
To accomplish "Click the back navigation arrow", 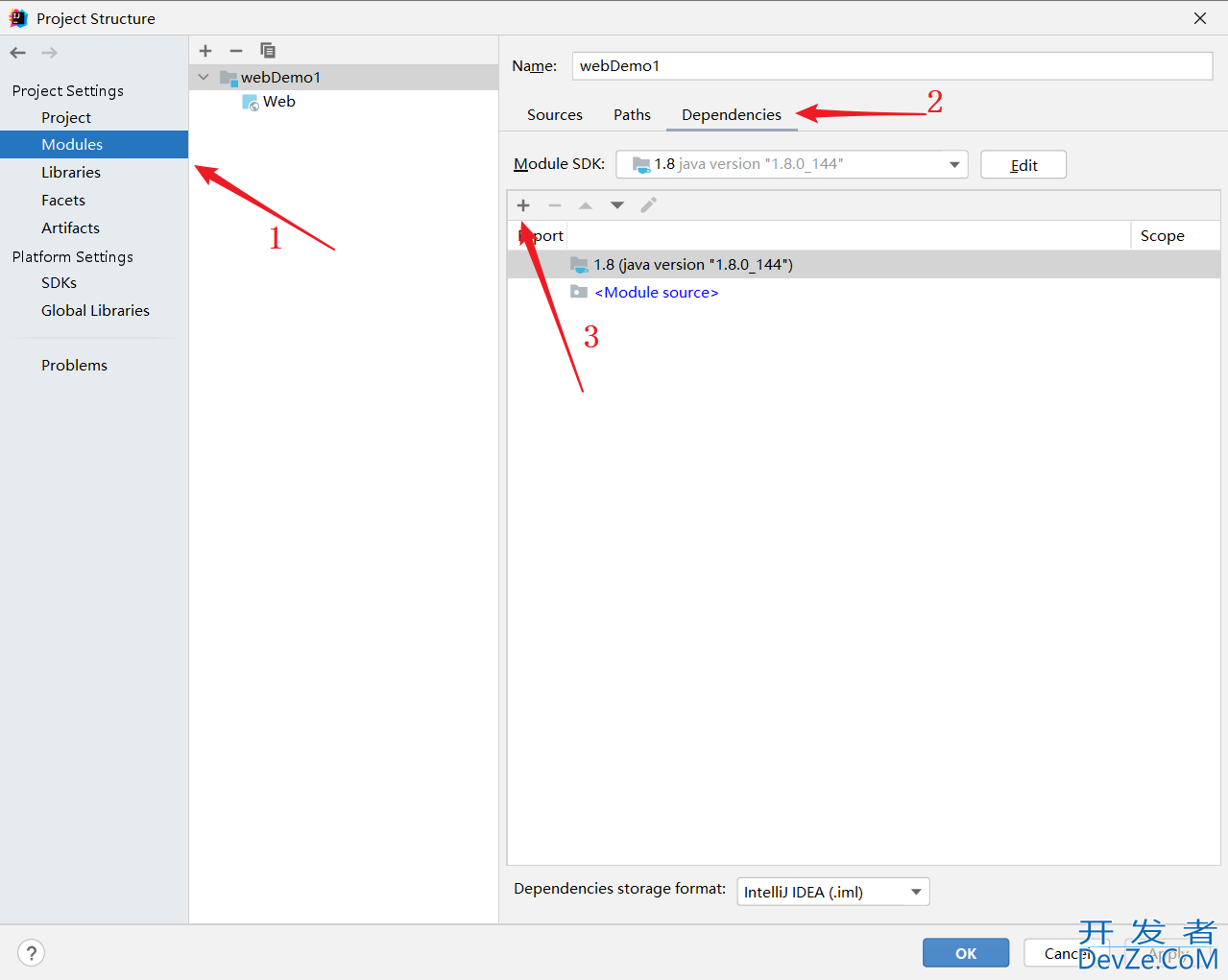I will coord(18,53).
